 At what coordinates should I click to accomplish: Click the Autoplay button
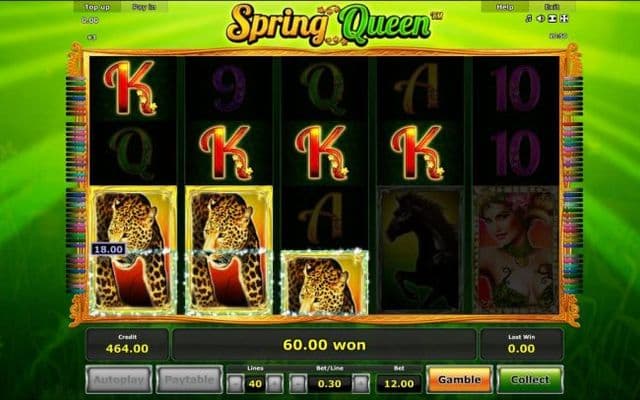pos(119,380)
